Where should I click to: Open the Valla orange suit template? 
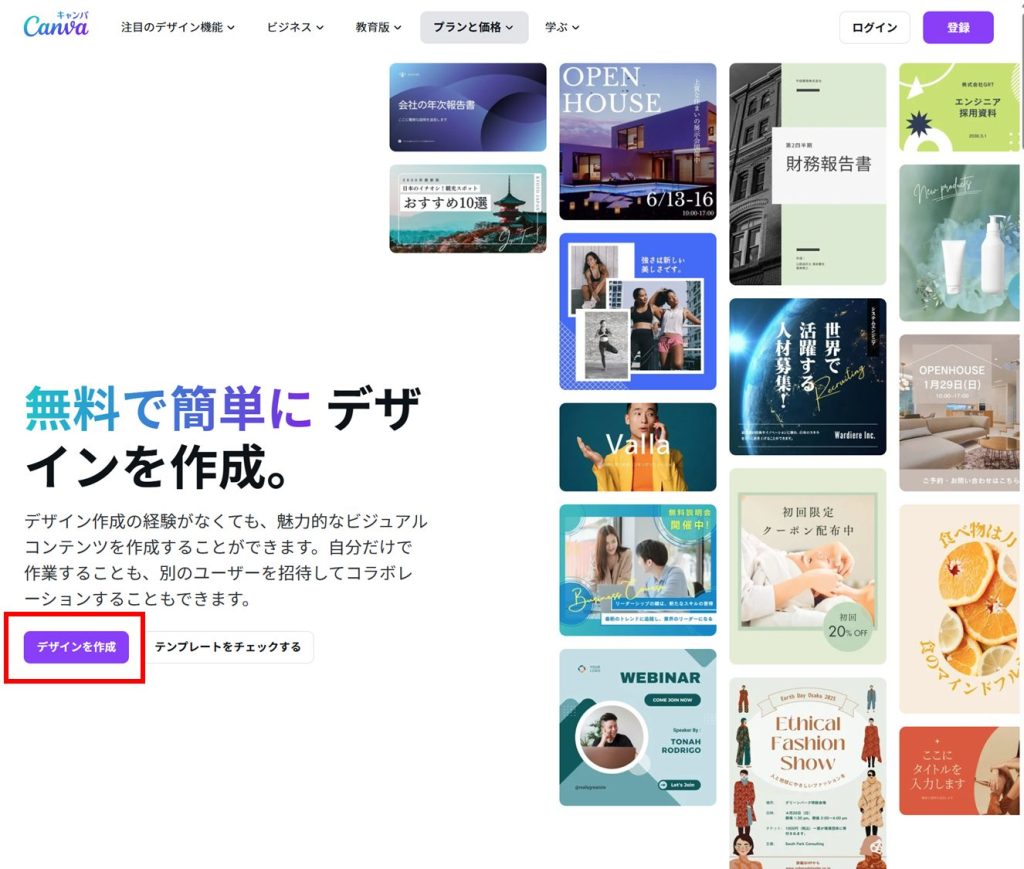tap(637, 447)
